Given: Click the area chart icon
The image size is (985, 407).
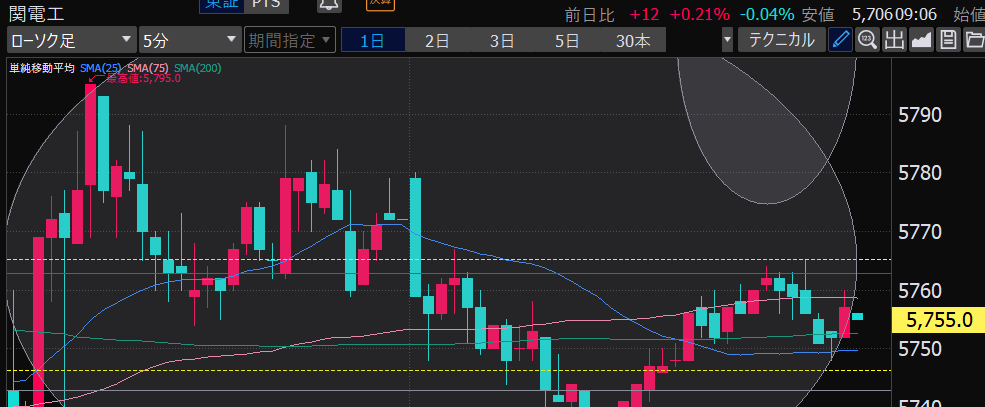Looking at the screenshot, I should [921, 40].
